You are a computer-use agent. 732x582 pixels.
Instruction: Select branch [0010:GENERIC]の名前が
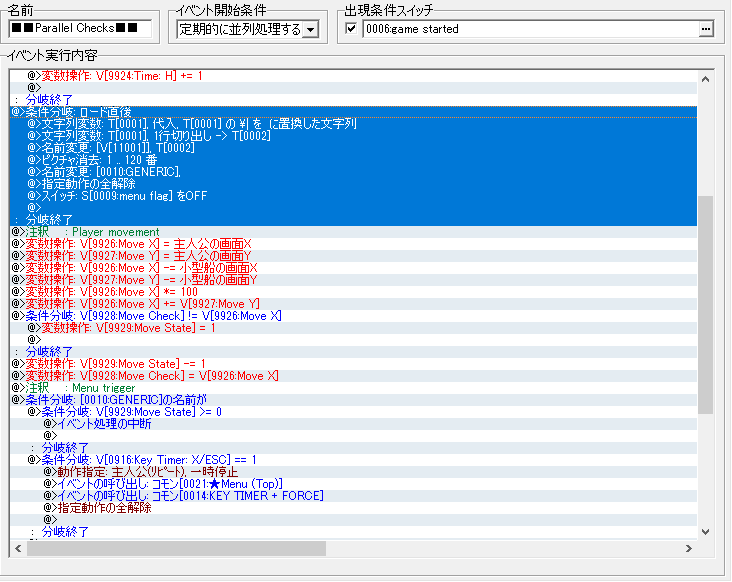(x=353, y=400)
